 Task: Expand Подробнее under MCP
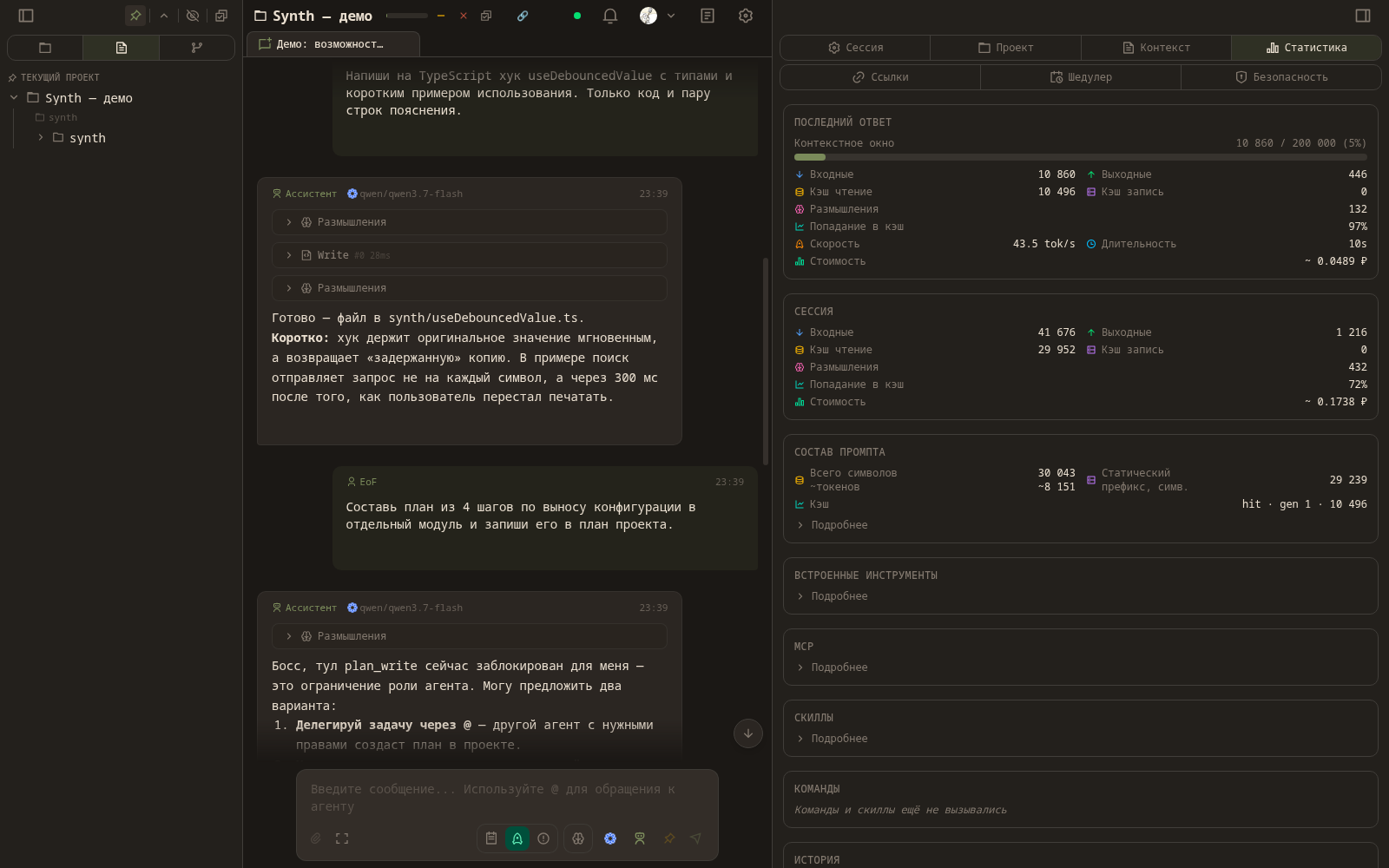pyautogui.click(x=832, y=667)
